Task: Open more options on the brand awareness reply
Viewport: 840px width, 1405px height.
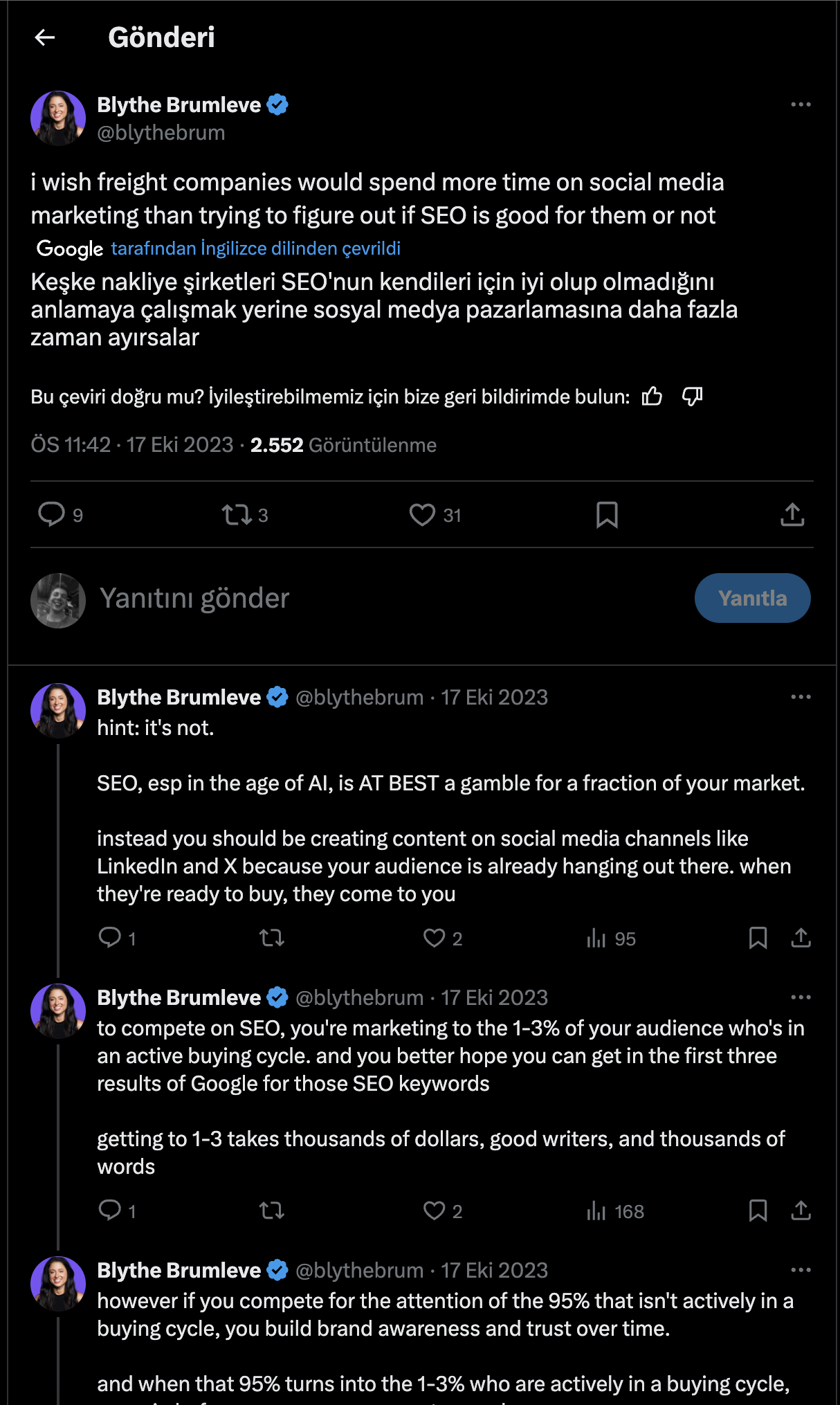Action: (x=801, y=1271)
